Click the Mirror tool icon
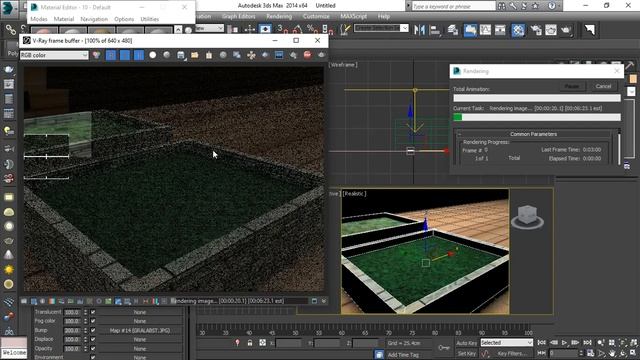Viewport: 640px width, 360px height. point(419,30)
